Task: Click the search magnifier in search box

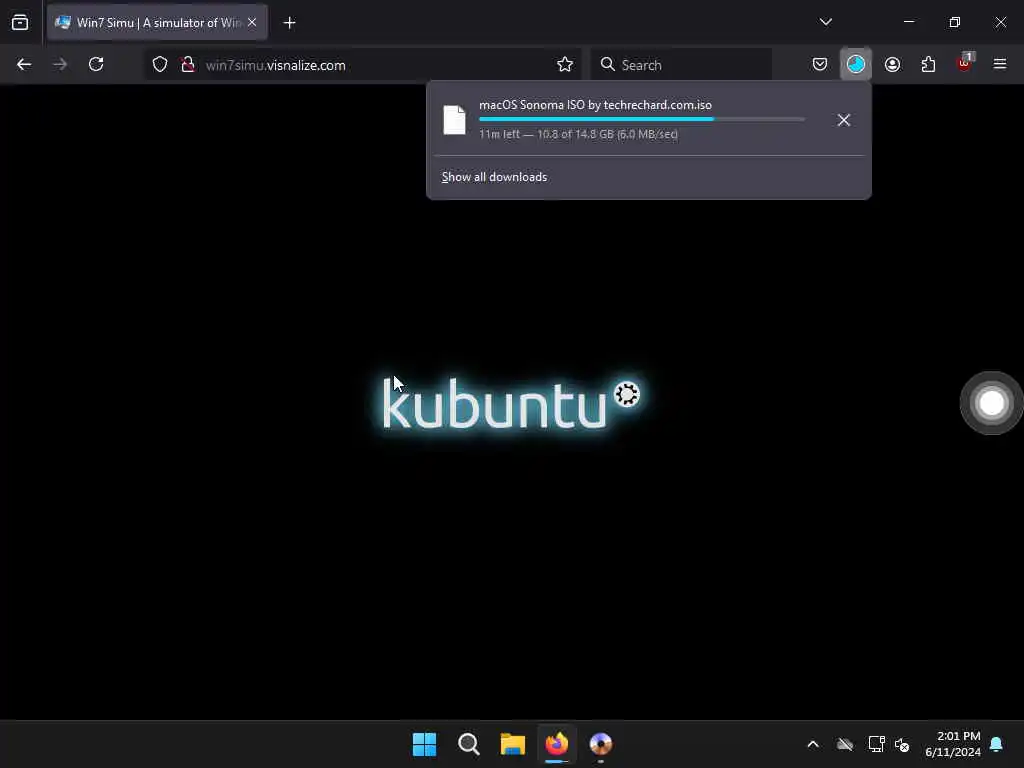Action: 607,65
